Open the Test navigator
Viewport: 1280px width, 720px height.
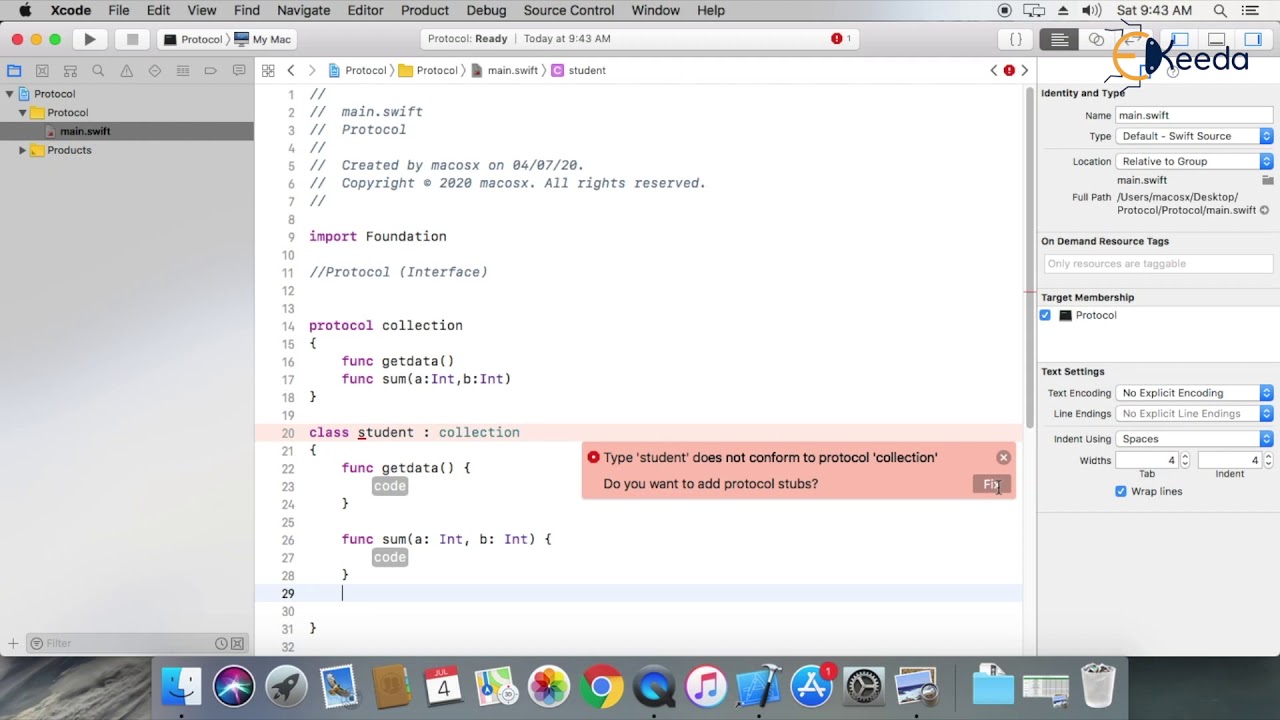pyautogui.click(x=154, y=71)
